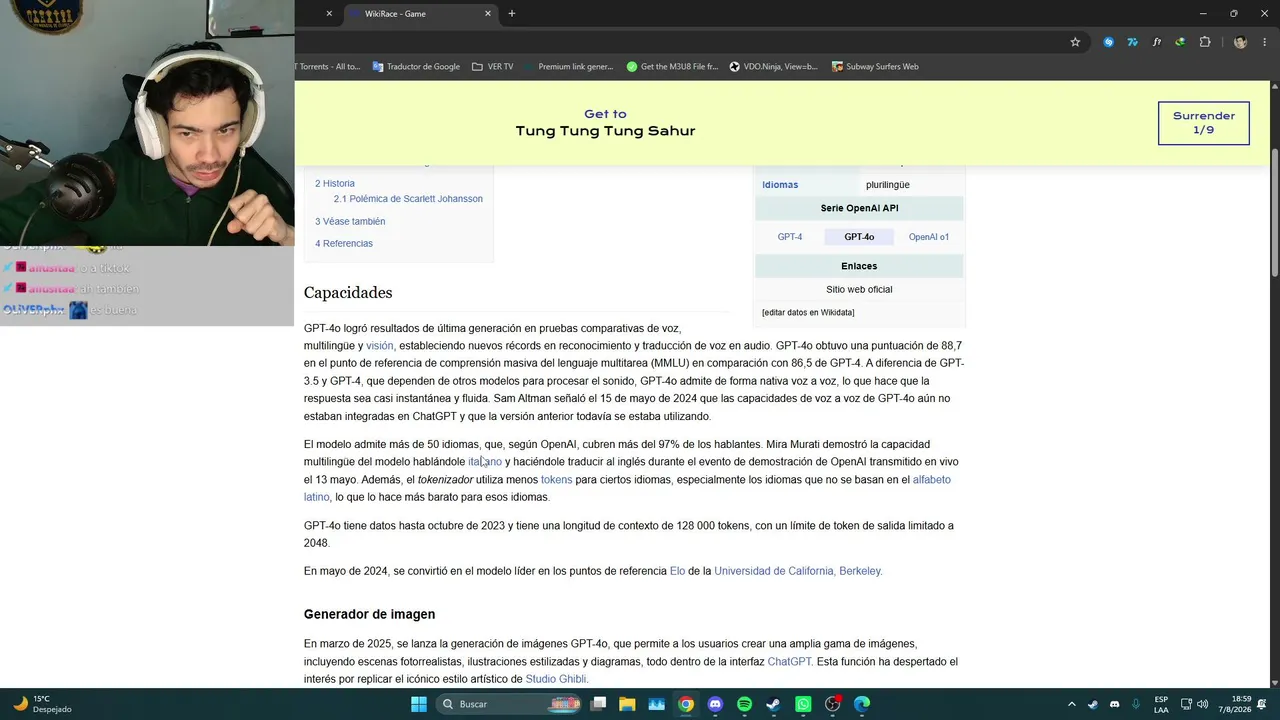1280x720 pixels.
Task: Click the Discord system tray icon
Action: click(1115, 704)
